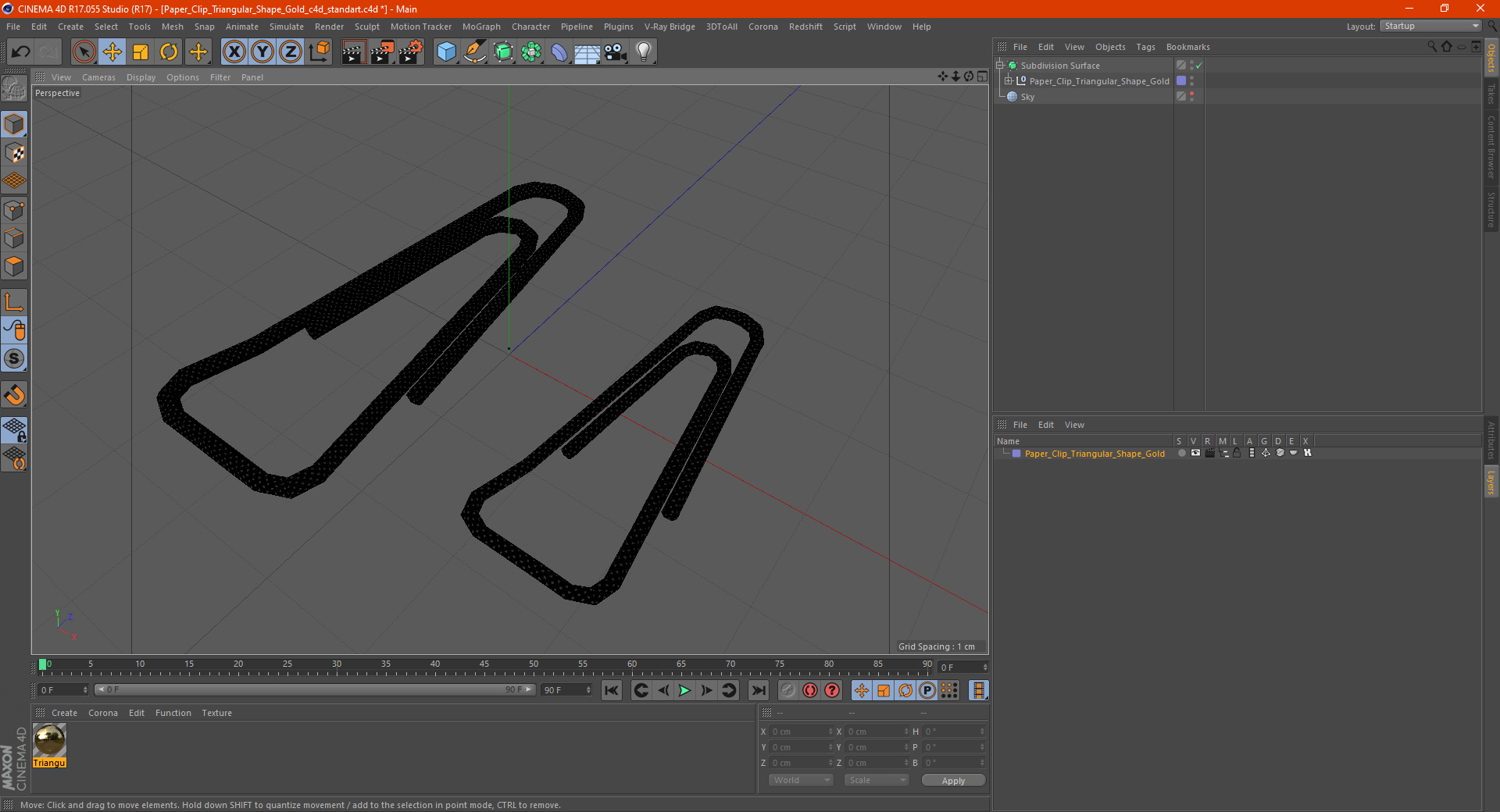Open material manager Texture menu
The height and width of the screenshot is (812, 1500).
pyautogui.click(x=216, y=713)
